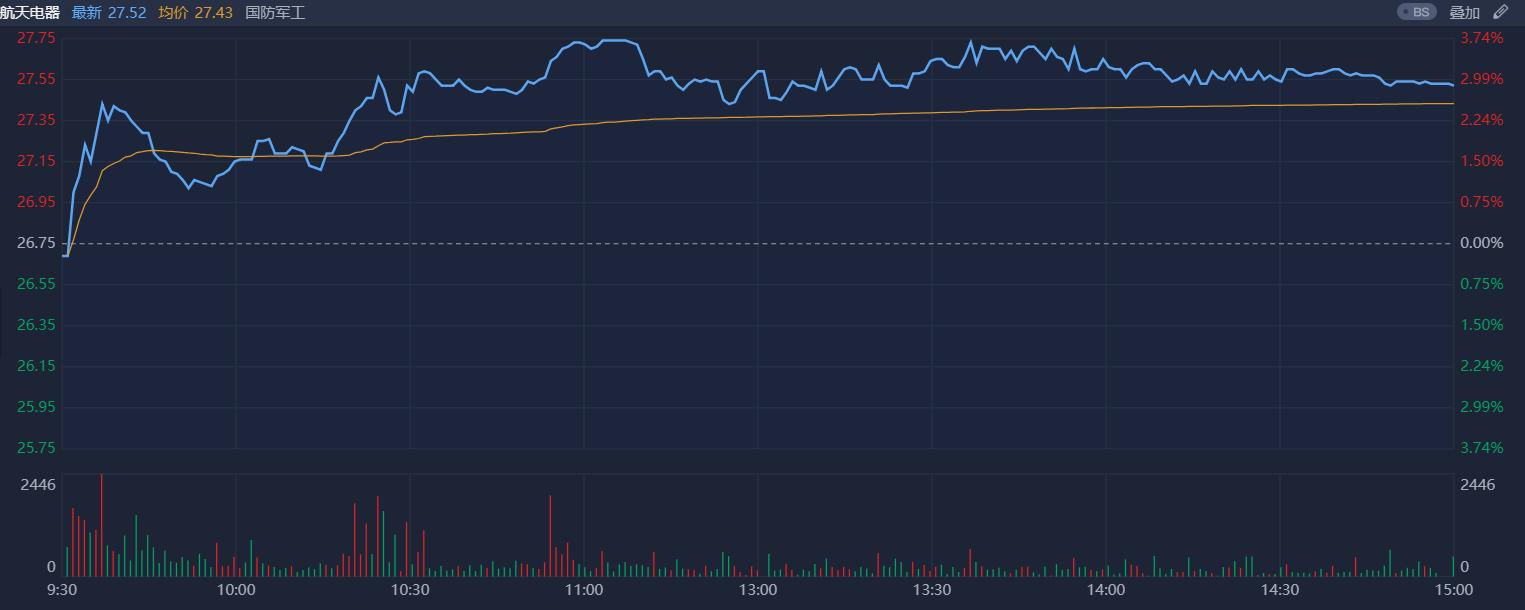
Task: Click the red 2.99% percentage axis label
Action: point(1481,79)
